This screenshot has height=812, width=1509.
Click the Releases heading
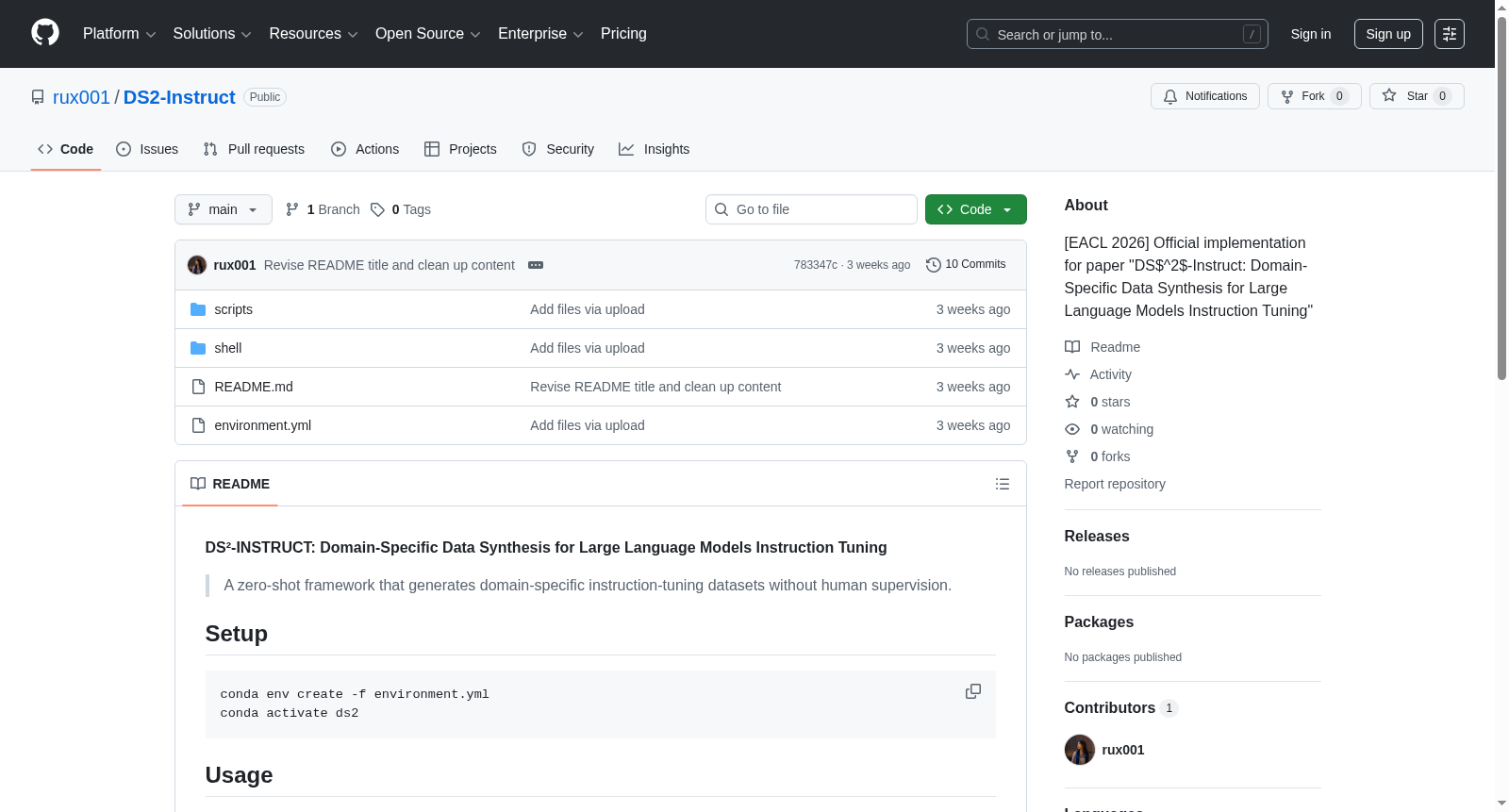point(1097,536)
